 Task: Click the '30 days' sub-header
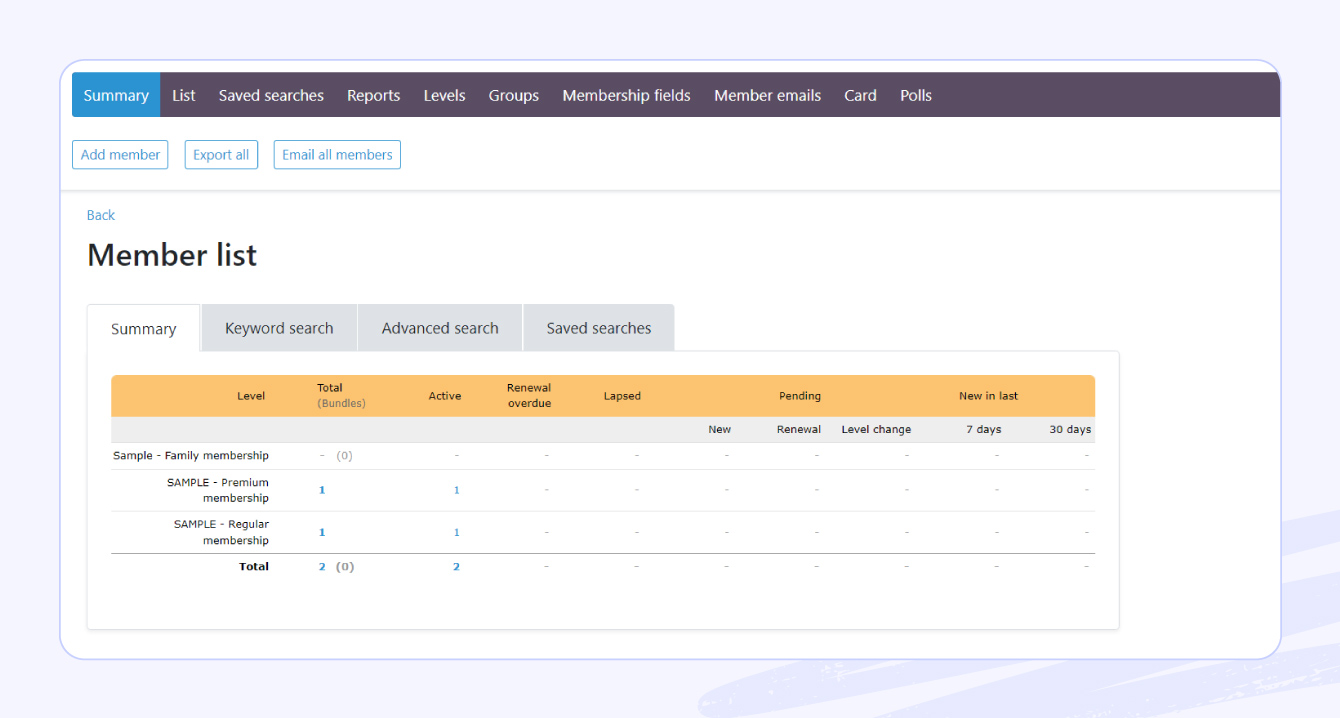[1070, 429]
